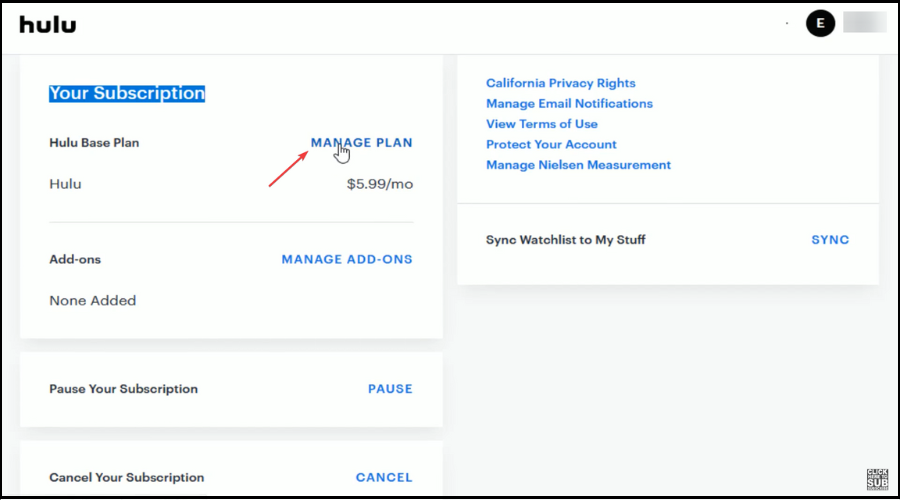
Task: Click the Pause Your Subscription label
Action: point(123,389)
